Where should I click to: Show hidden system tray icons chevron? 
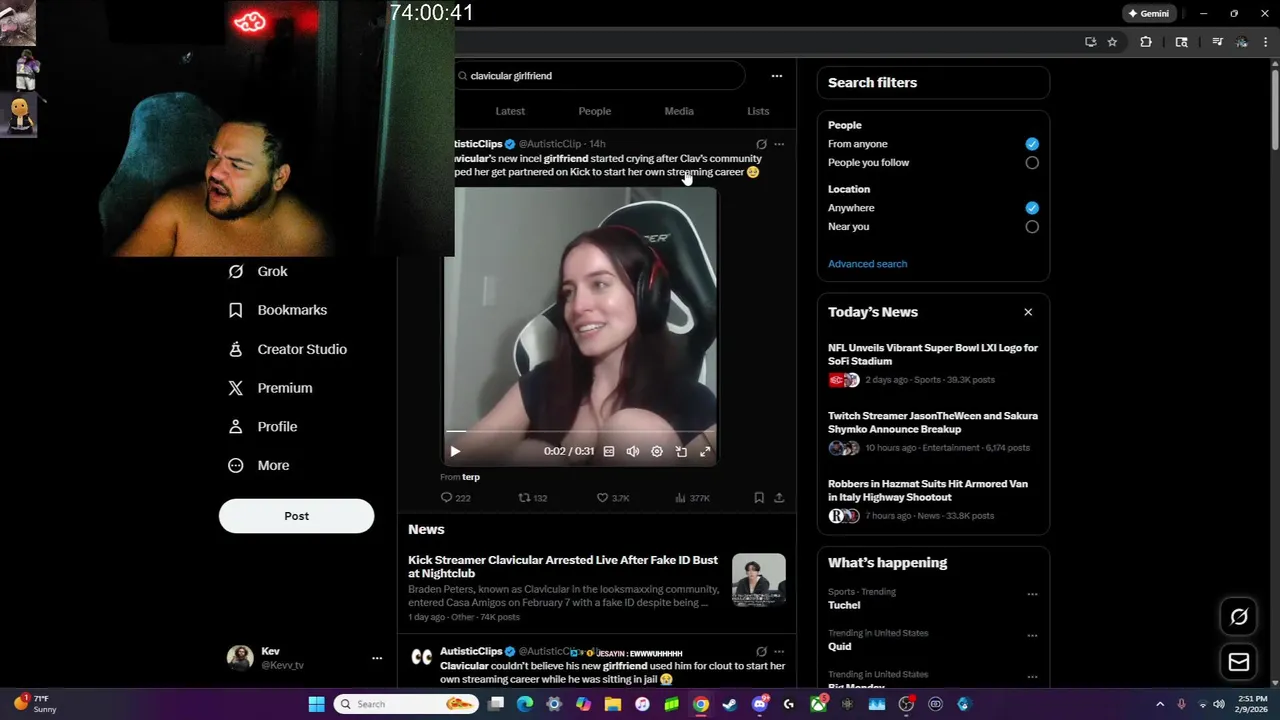(x=1160, y=704)
